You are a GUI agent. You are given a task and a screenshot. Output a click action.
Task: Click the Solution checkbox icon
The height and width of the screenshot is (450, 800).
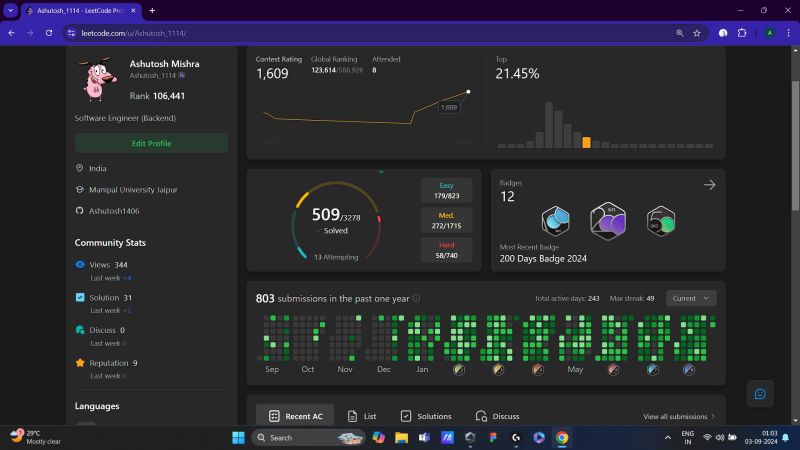click(80, 297)
